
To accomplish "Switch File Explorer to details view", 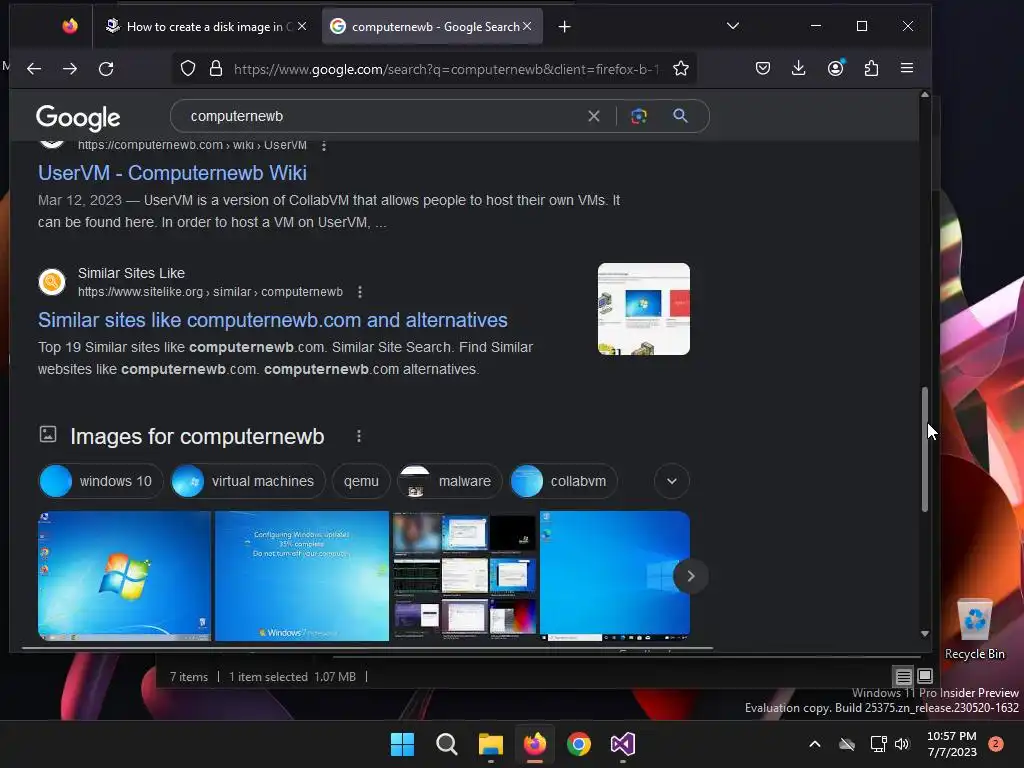I will click(903, 676).
